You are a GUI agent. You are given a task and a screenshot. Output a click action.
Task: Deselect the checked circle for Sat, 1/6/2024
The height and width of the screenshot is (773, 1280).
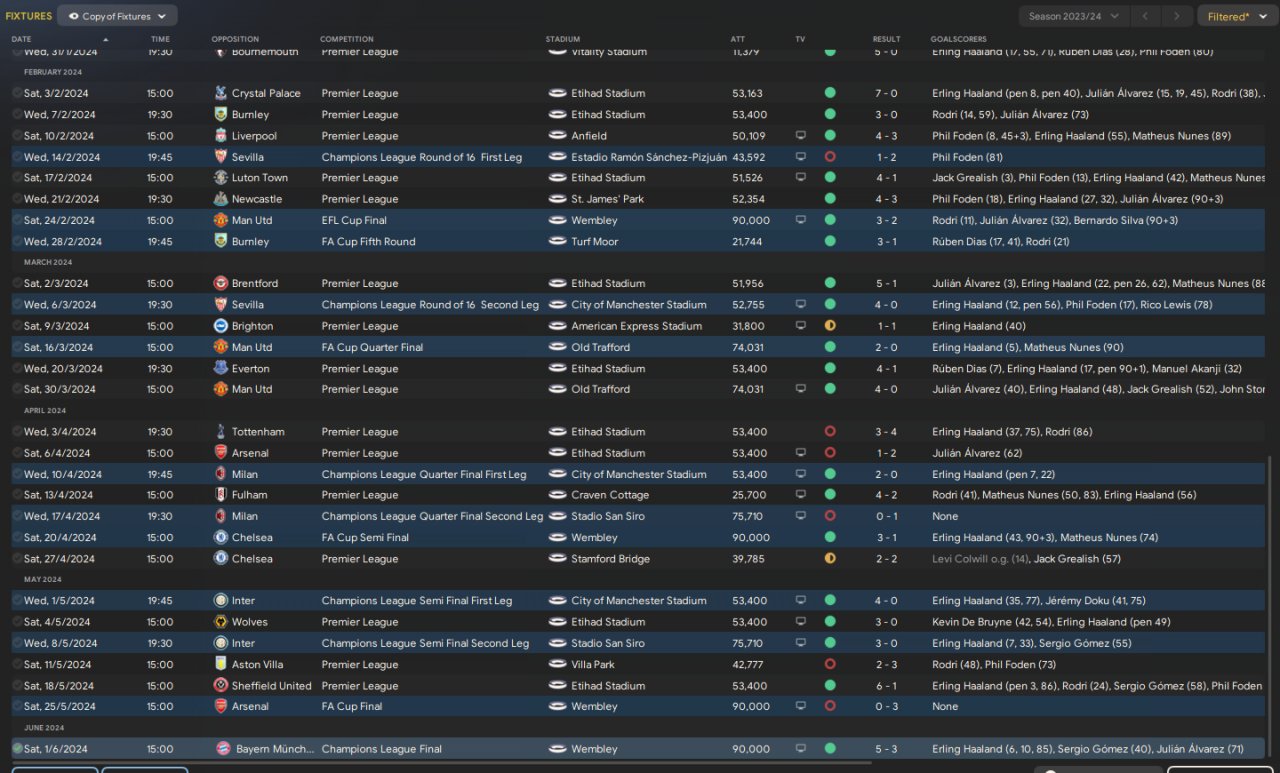pos(17,749)
